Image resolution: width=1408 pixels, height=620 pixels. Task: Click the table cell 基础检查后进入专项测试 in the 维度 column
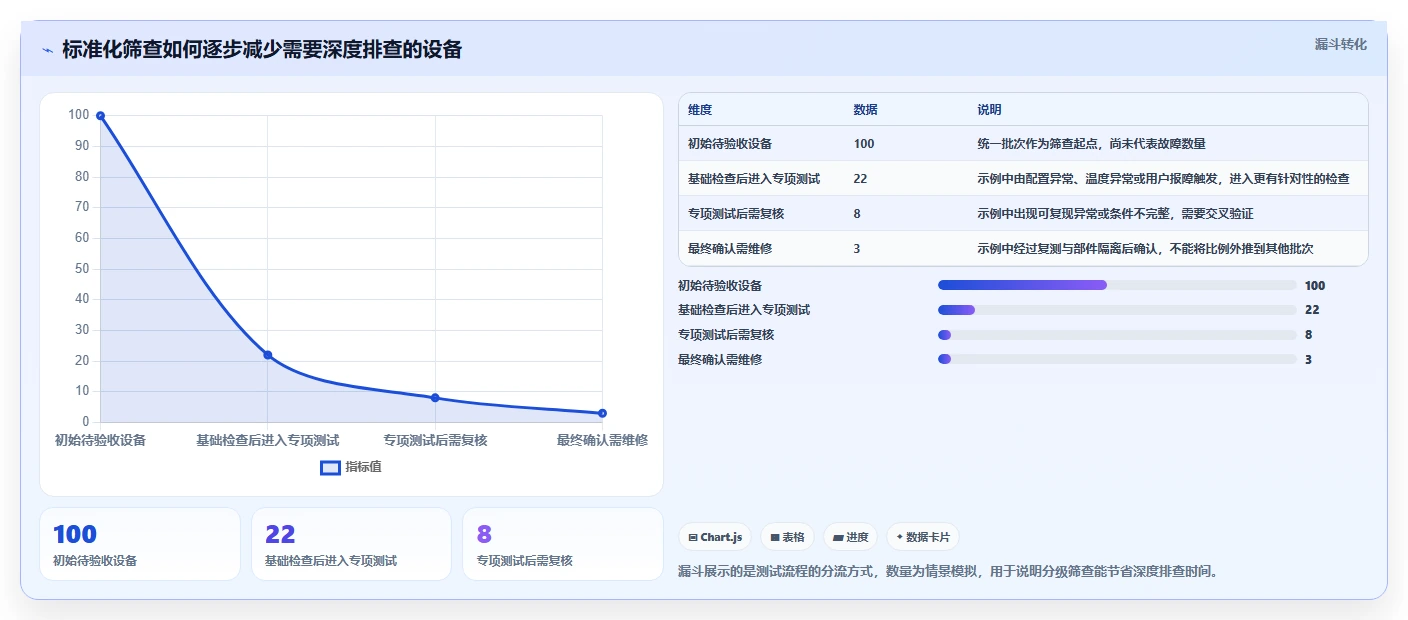coord(754,179)
